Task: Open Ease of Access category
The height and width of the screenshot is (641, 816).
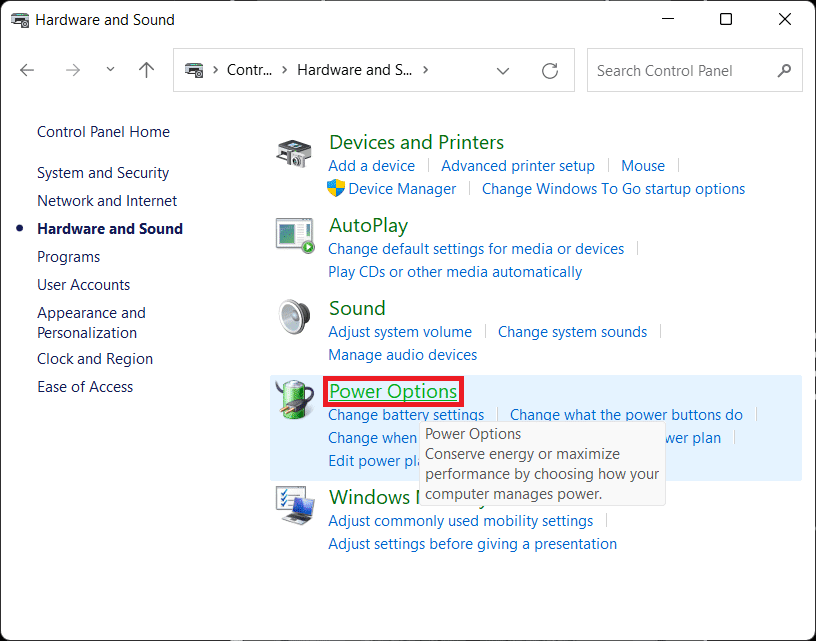Action: [x=85, y=387]
